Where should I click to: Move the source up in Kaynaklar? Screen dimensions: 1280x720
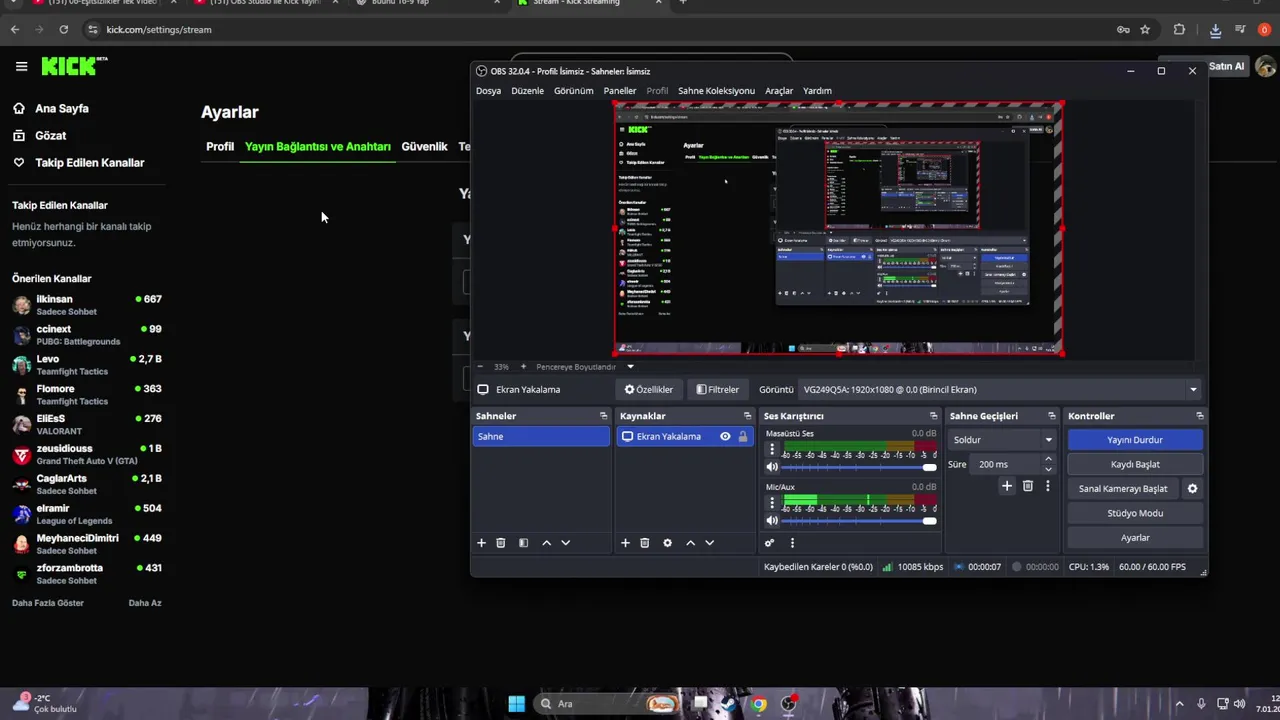click(690, 543)
